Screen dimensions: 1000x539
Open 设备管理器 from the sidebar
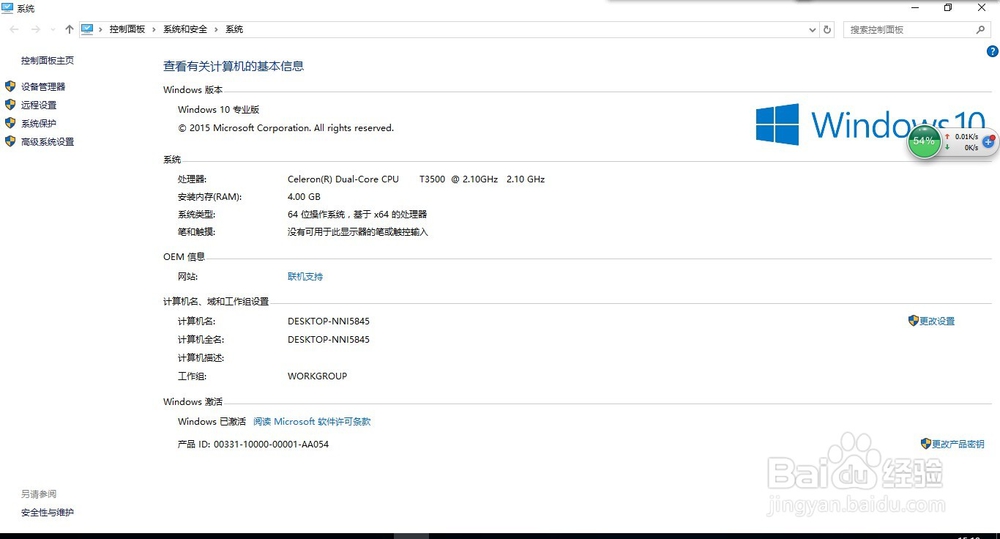pos(43,87)
